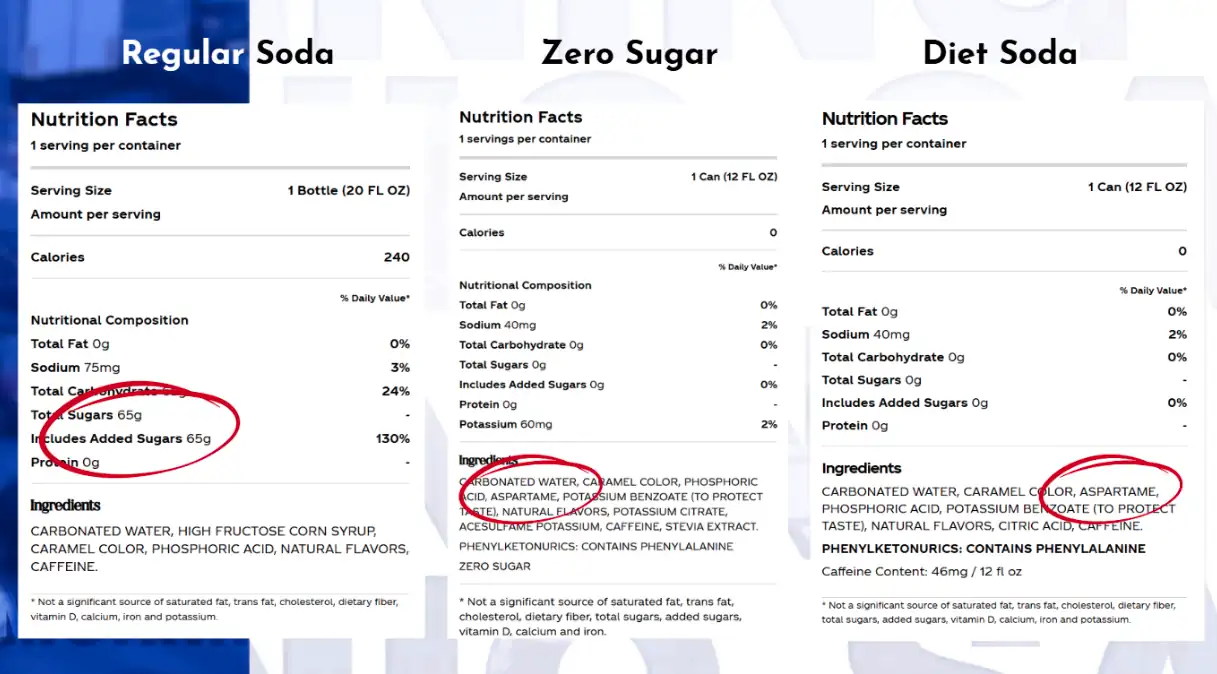The image size is (1217, 674).
Task: Click Zero Sugar Nutrition Facts title
Action: (520, 117)
